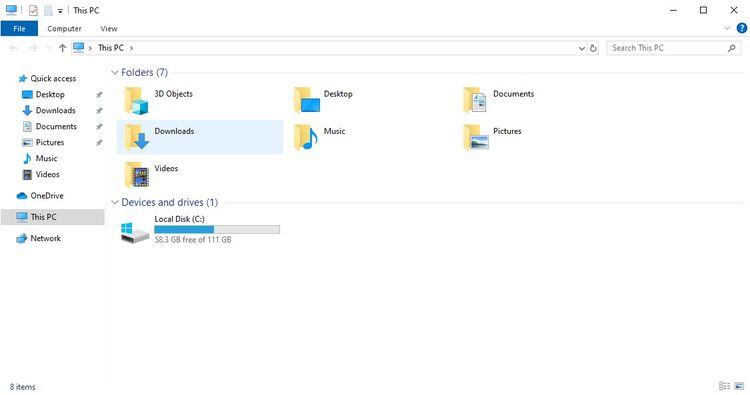This screenshot has height=395, width=750.
Task: Click the This PC icon in title bar
Action: (x=11, y=10)
